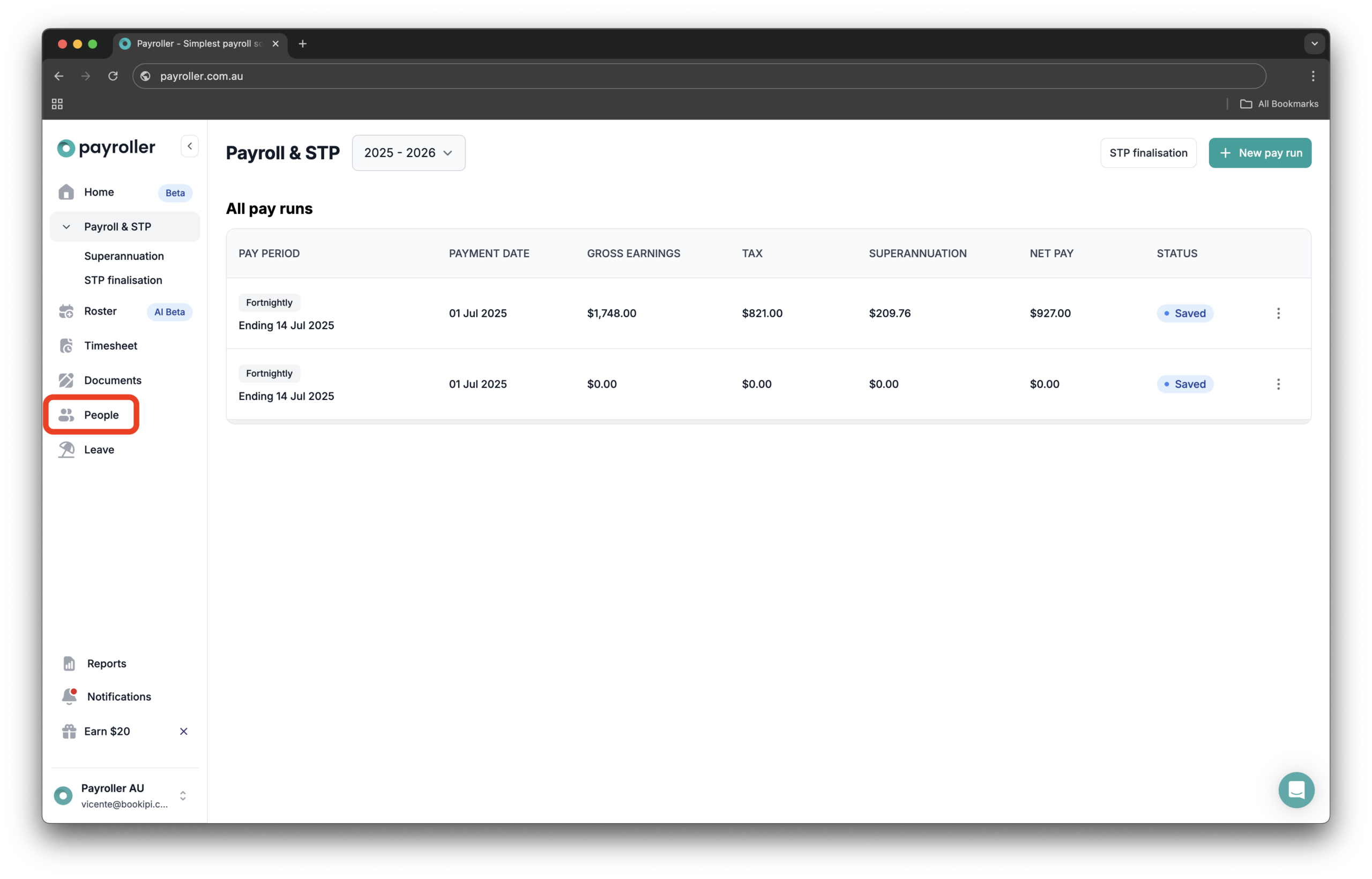1372x879 pixels.
Task: Go to Superannuation submenu item
Action: [x=124, y=256]
